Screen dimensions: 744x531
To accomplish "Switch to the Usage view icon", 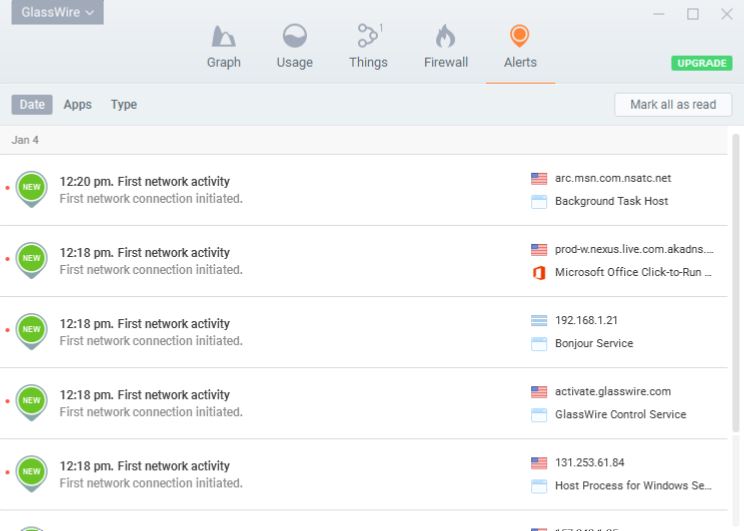I will 295,36.
